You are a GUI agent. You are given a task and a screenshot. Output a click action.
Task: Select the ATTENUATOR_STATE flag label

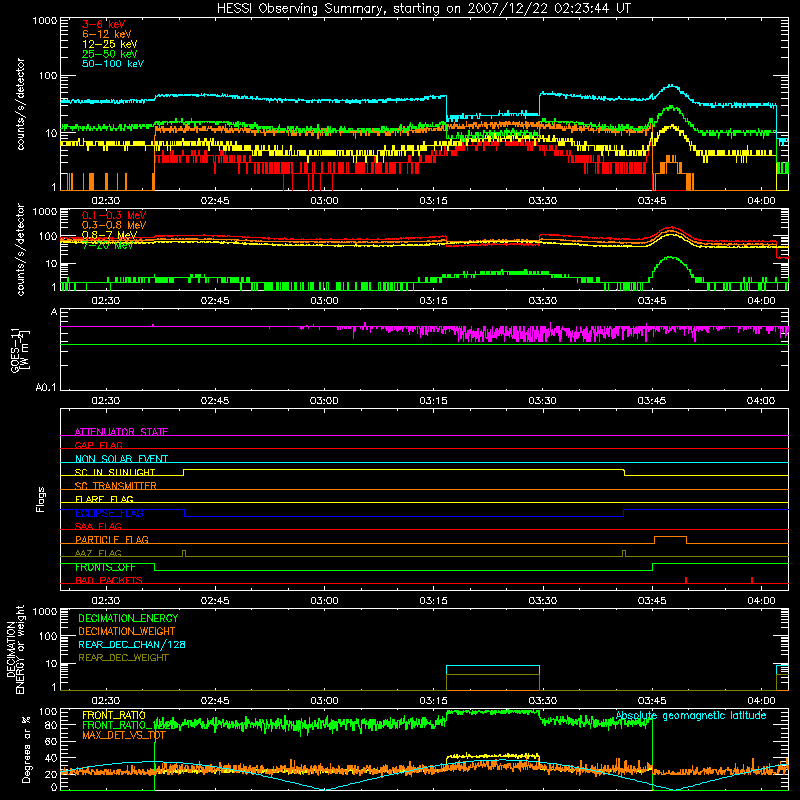121,432
